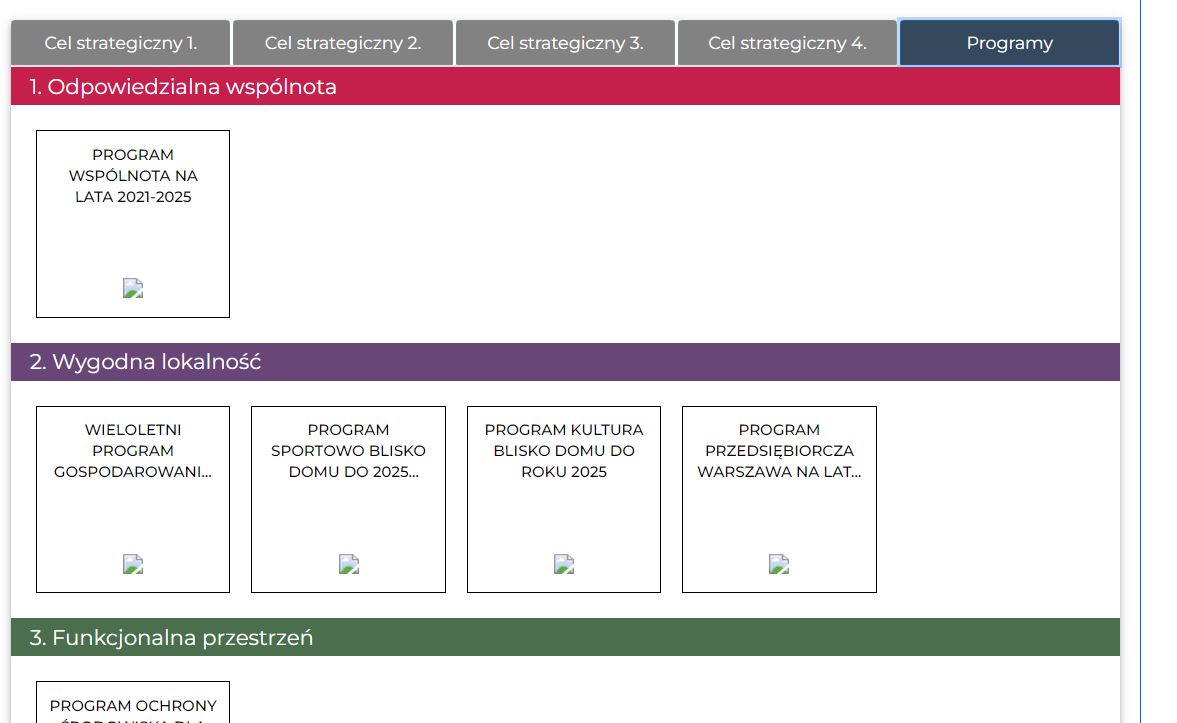Open Program Wspólnota na lata 2021-2025 title
This screenshot has height=723, width=1177.
[133, 176]
